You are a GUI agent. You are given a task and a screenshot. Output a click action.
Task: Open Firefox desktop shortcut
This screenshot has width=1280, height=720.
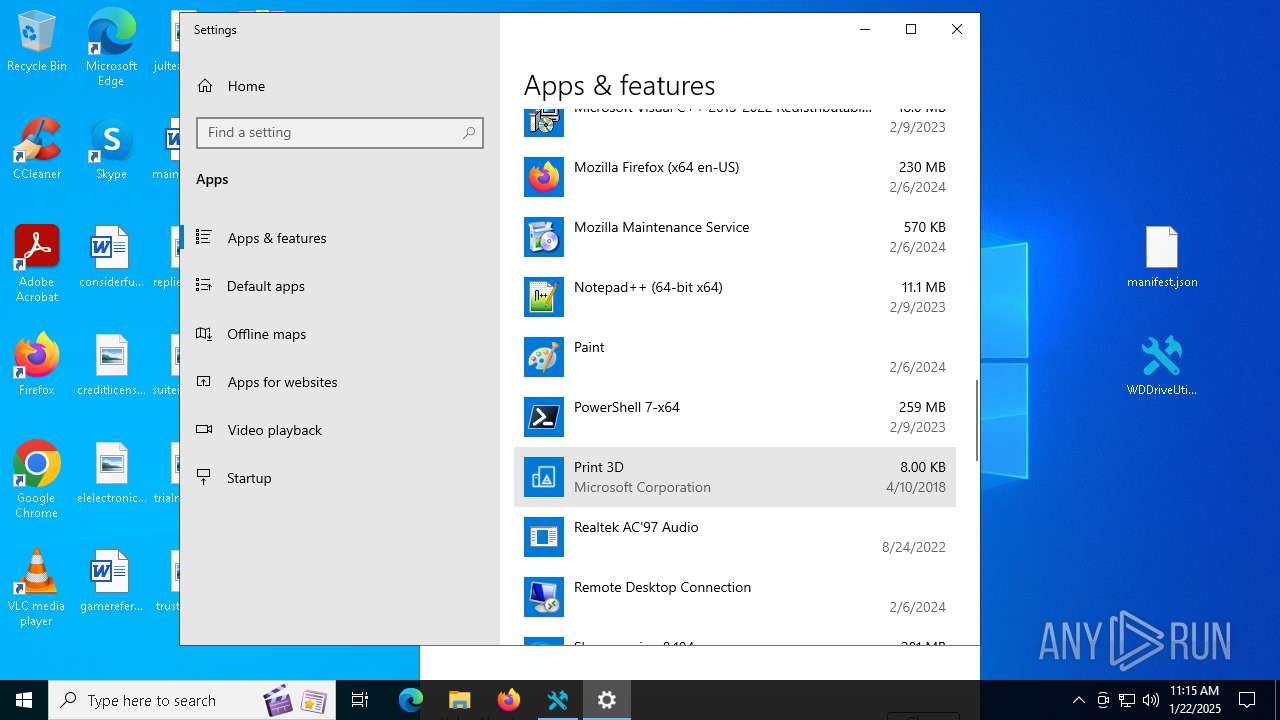click(x=36, y=365)
